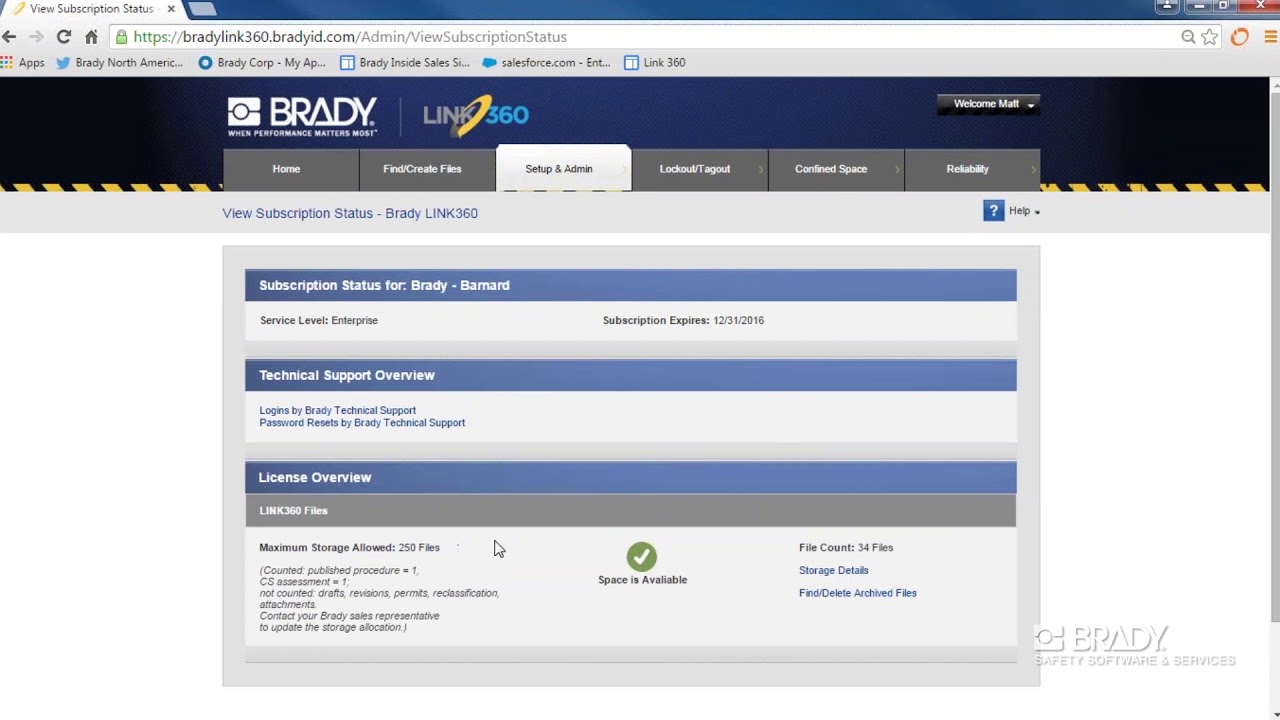
Task: Click the LINK360 logo
Action: point(476,115)
